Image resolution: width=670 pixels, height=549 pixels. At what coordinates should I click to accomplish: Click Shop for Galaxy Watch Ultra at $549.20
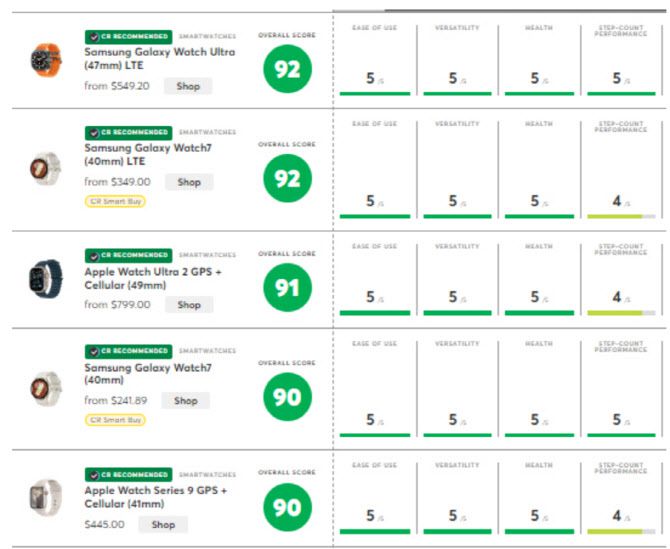click(189, 86)
